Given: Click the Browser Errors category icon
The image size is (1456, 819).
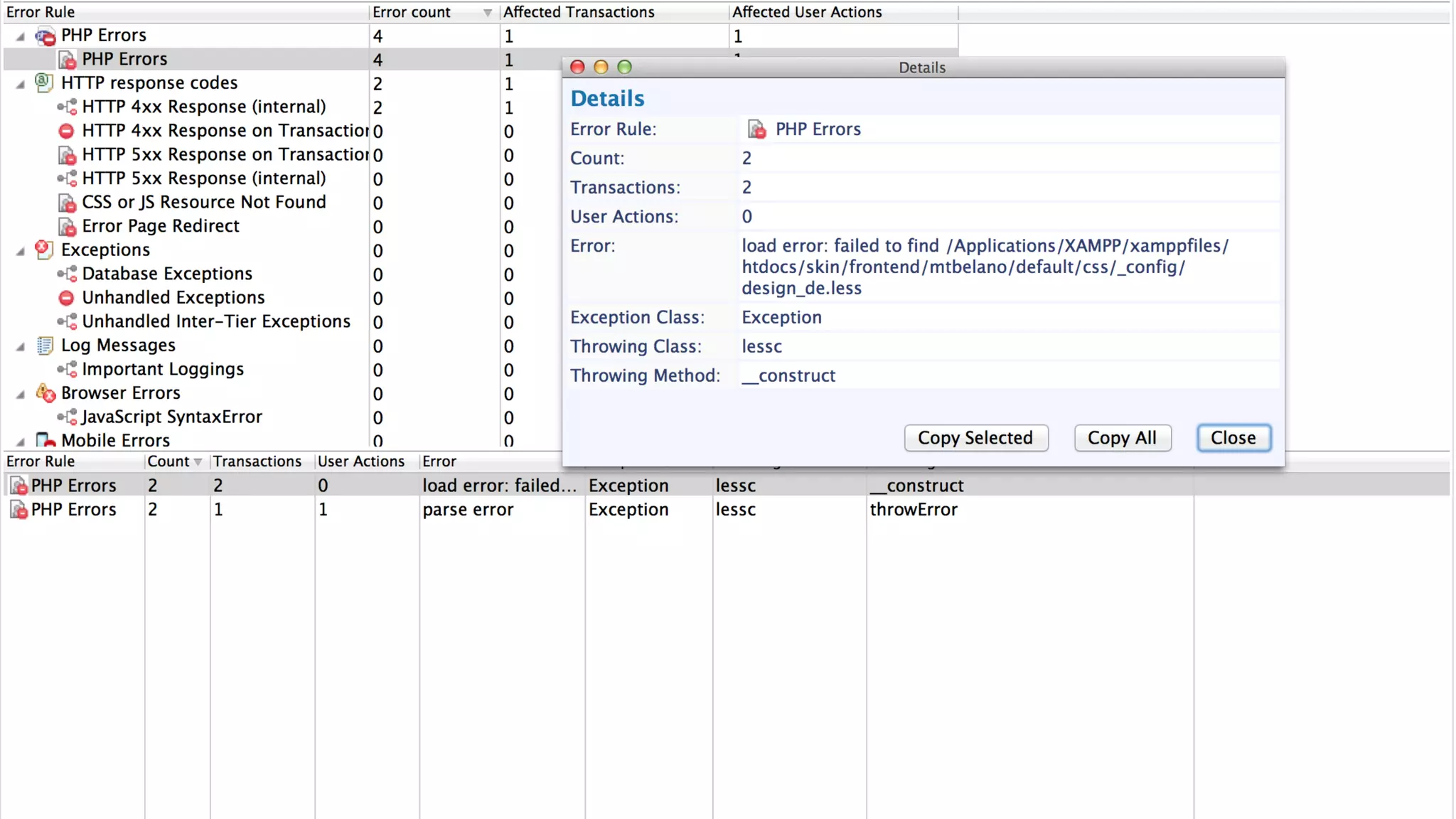Looking at the screenshot, I should 45,393.
